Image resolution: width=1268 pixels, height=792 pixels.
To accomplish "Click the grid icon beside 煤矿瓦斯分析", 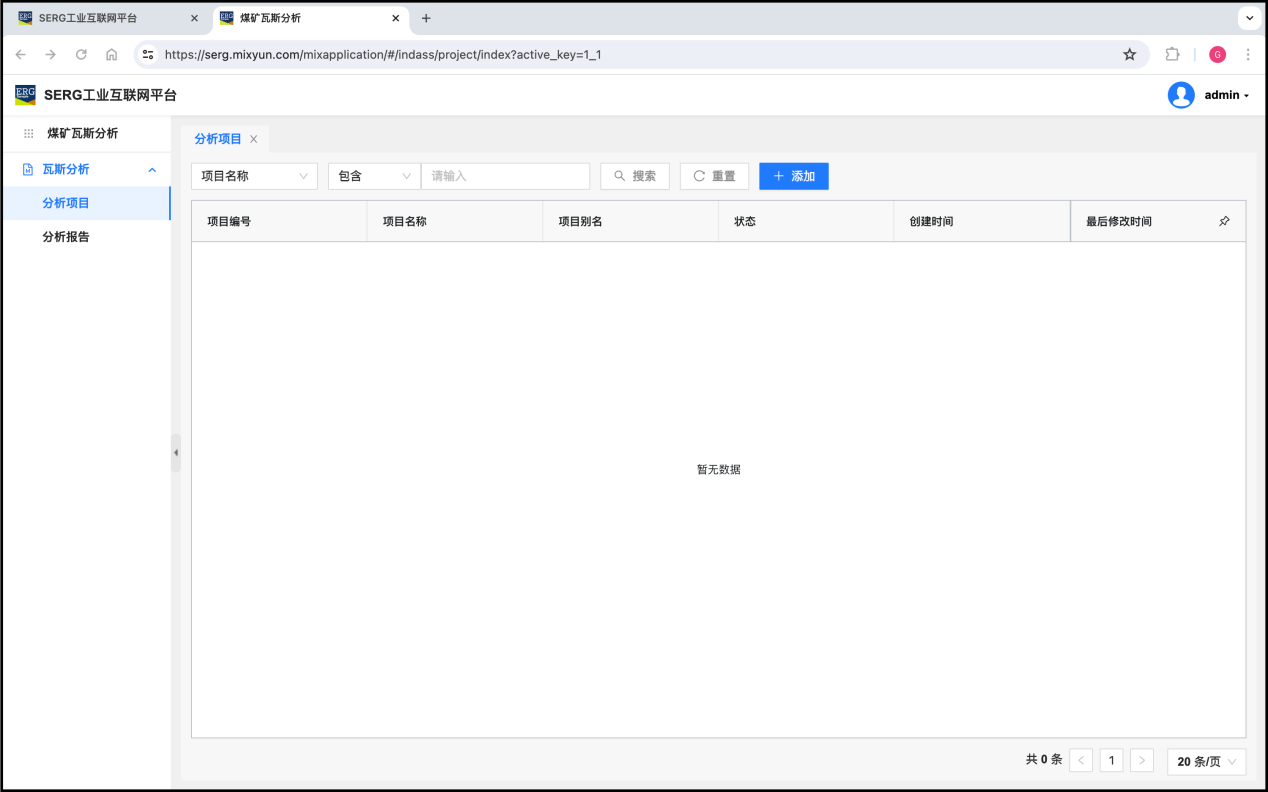I will 29,133.
